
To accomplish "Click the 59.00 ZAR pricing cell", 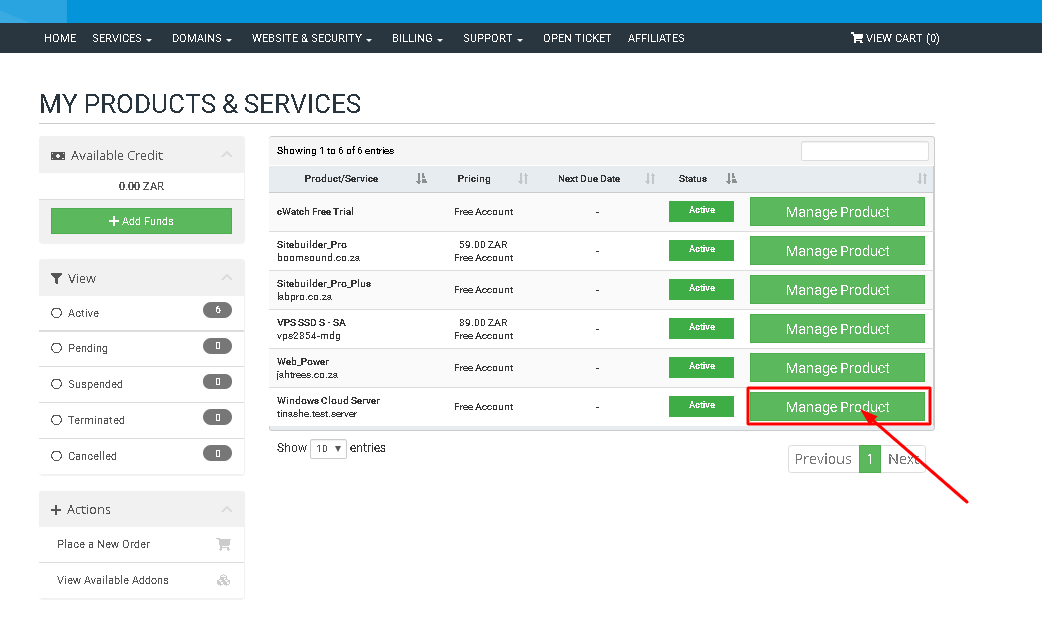I will click(x=483, y=244).
